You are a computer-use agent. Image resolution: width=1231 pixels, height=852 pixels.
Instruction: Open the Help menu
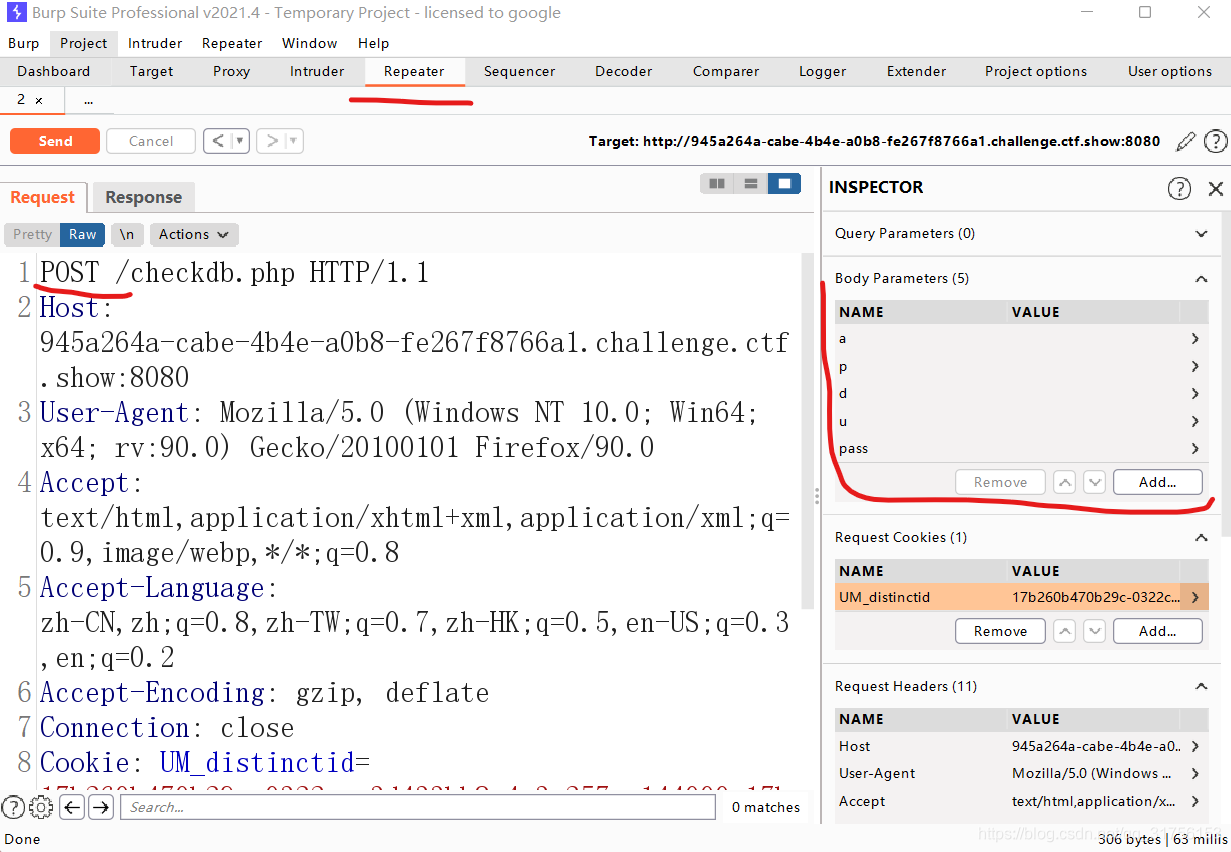click(x=373, y=43)
